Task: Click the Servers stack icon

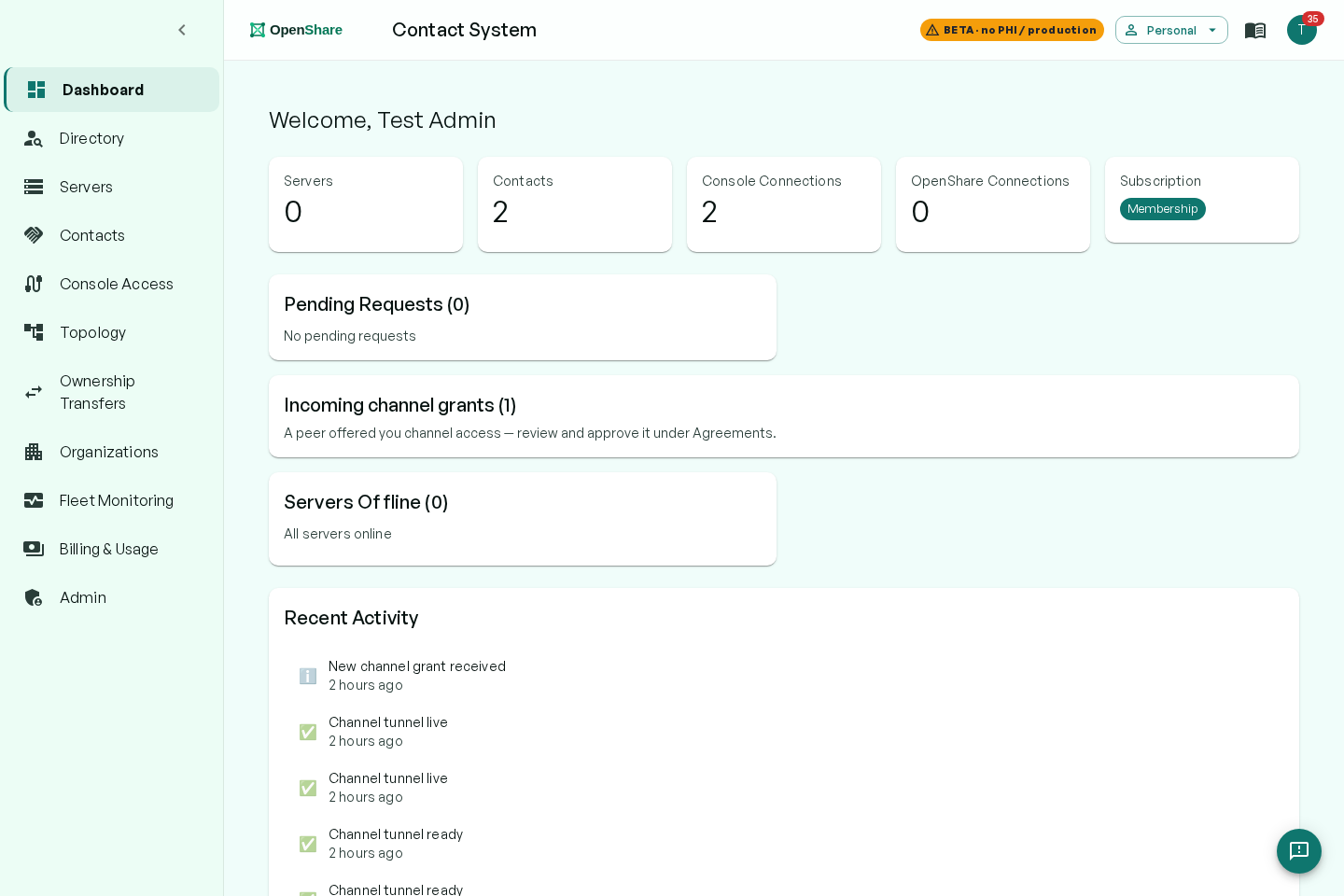Action: click(x=34, y=187)
